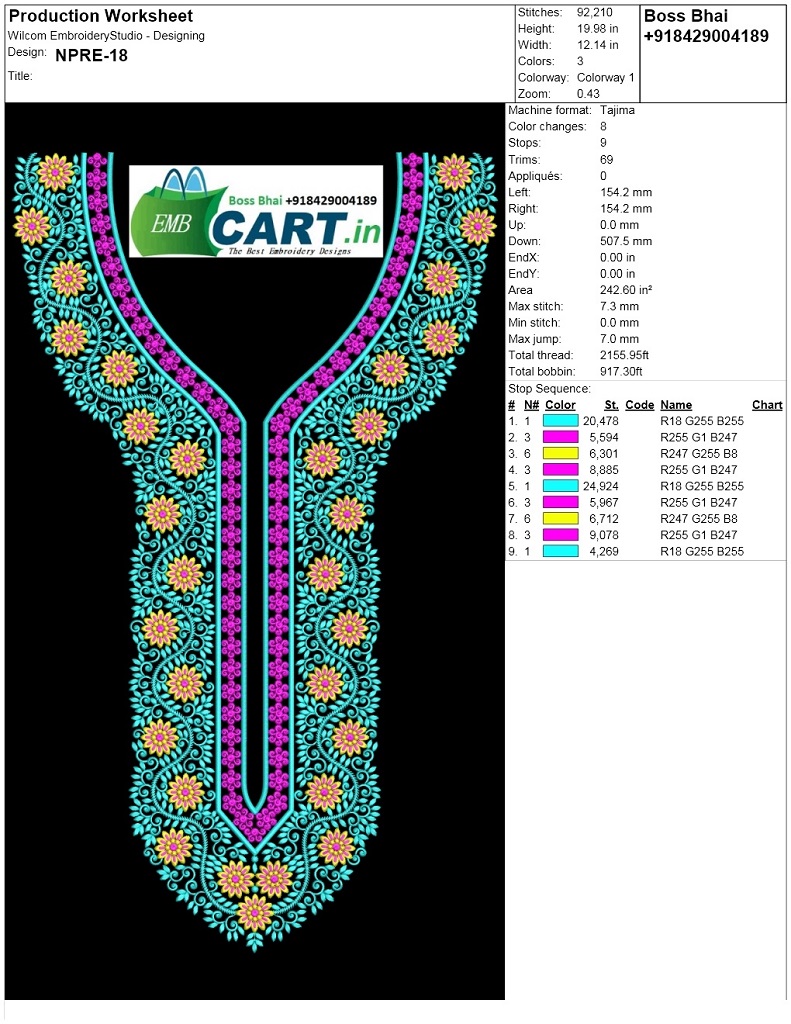
Task: Click the 'Color' column header
Action: tap(560, 406)
